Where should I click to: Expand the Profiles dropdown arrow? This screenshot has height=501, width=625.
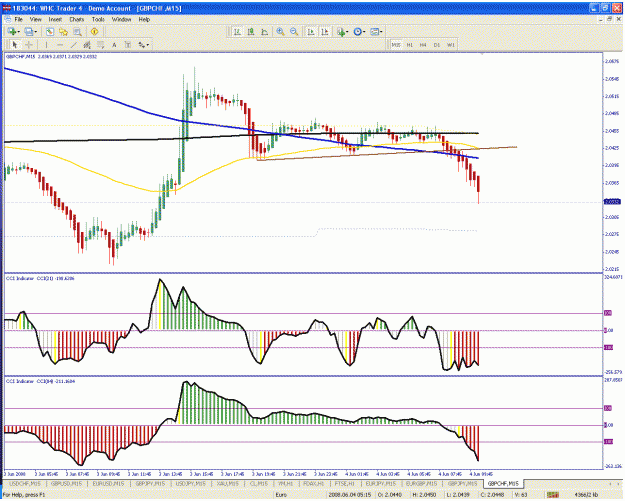pyautogui.click(x=35, y=31)
